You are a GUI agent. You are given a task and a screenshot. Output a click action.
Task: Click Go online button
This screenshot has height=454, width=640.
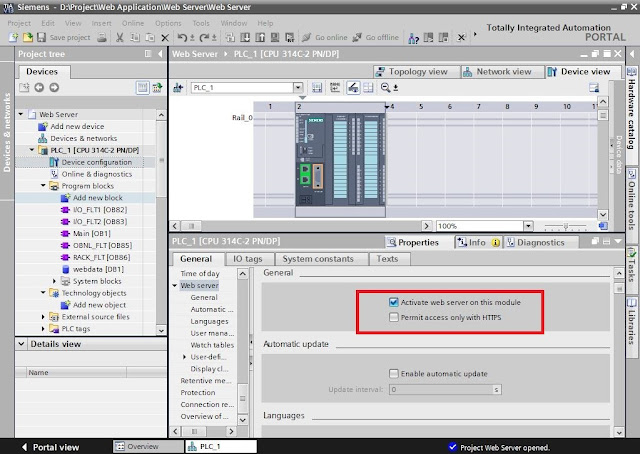coord(325,38)
